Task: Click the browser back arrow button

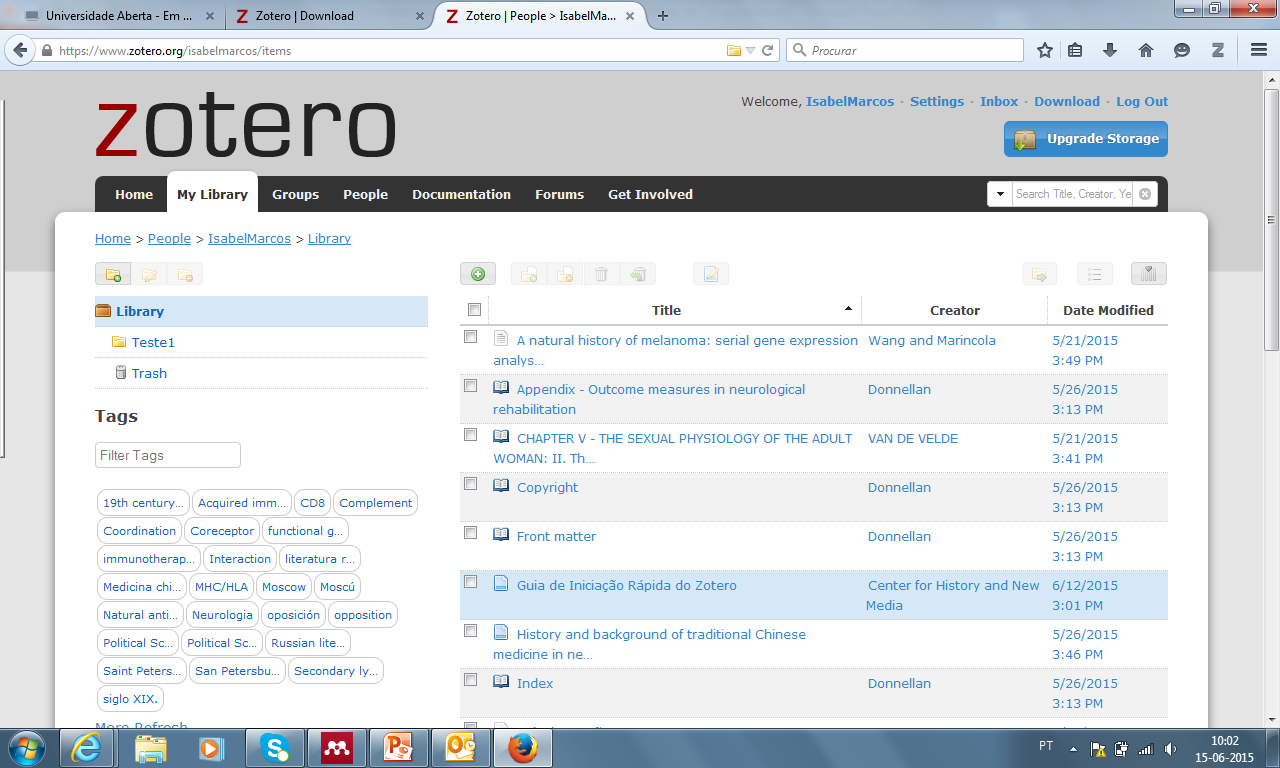Action: pos(20,50)
